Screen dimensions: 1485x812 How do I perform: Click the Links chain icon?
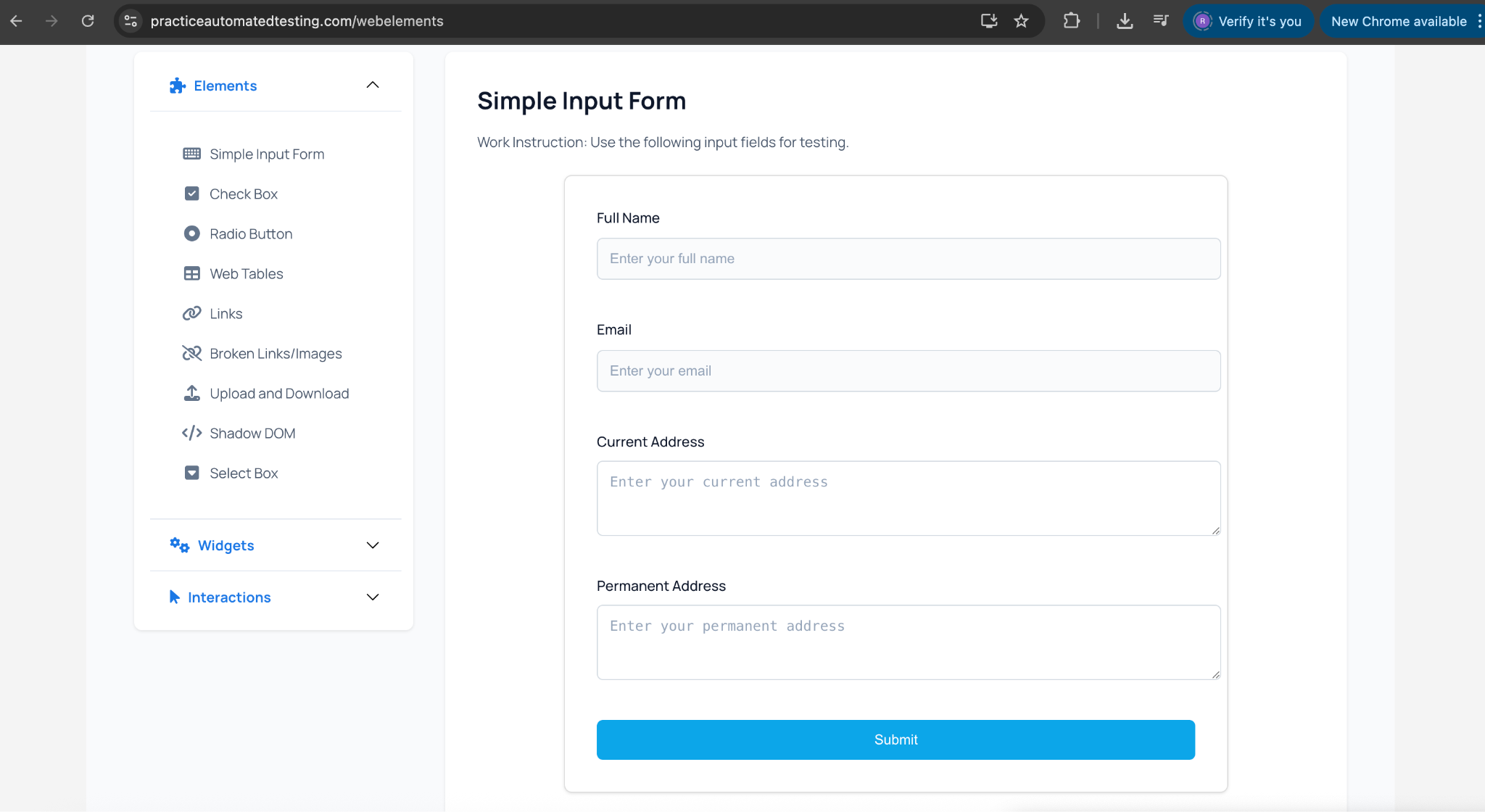[x=191, y=313]
